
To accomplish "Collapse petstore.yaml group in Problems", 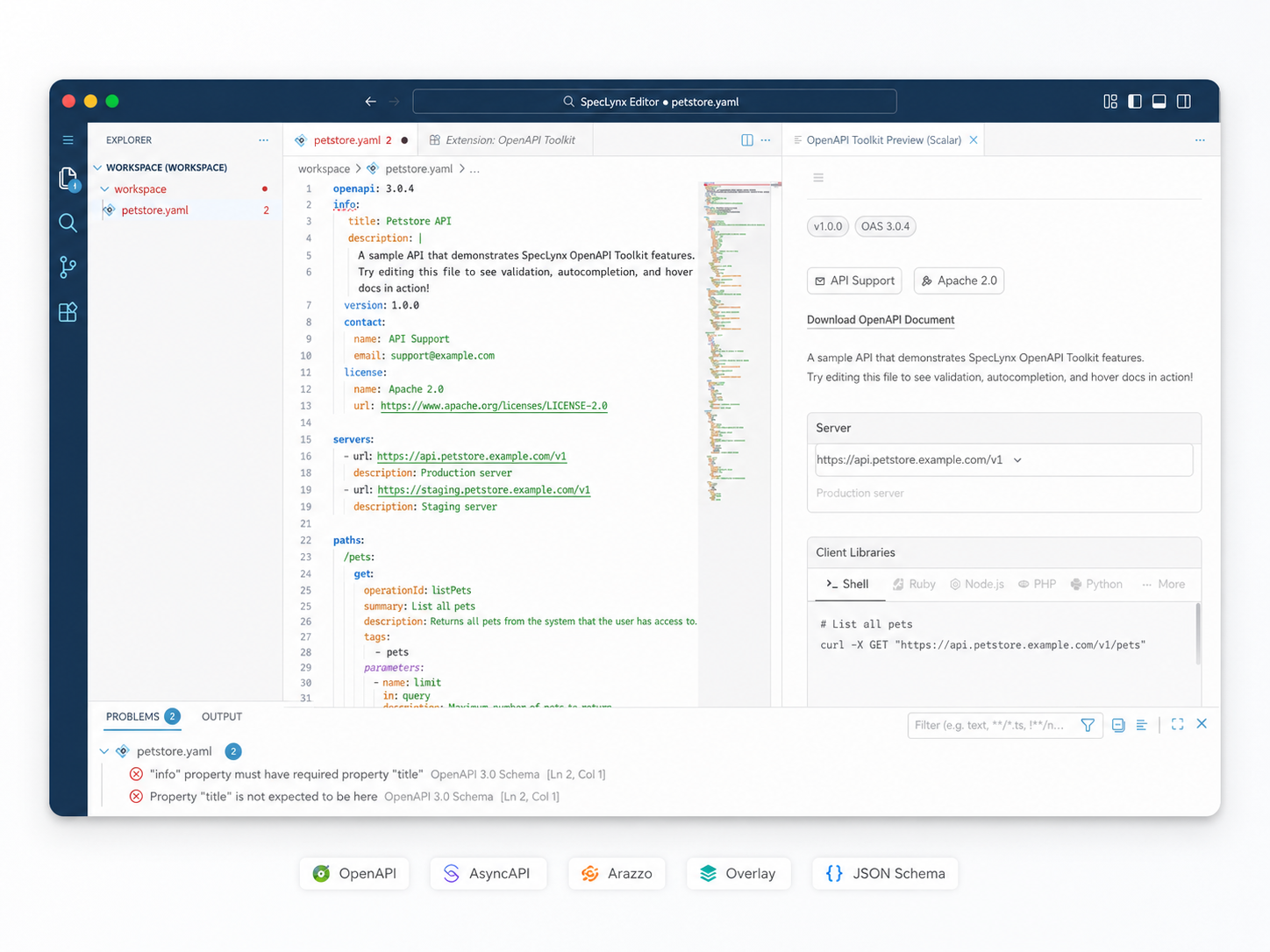I will (x=104, y=751).
